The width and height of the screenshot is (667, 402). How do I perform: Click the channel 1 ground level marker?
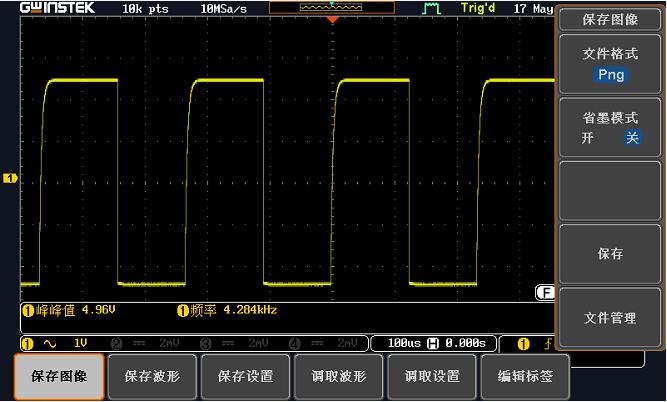pos(10,178)
